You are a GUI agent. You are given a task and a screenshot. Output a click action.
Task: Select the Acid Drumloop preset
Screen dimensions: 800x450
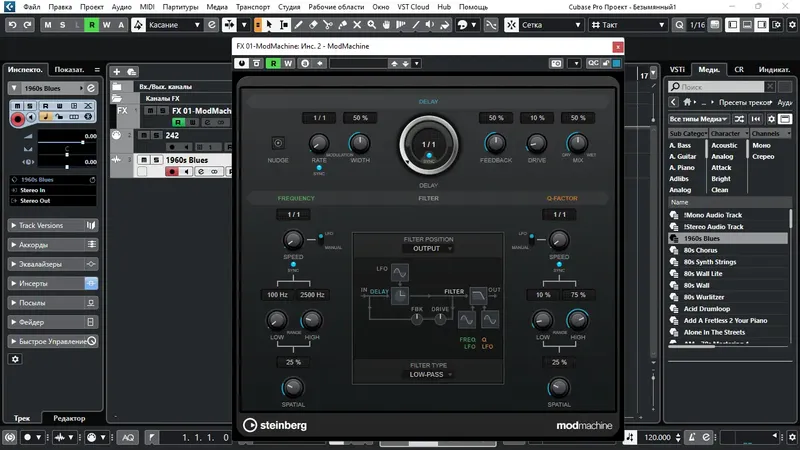(x=707, y=309)
